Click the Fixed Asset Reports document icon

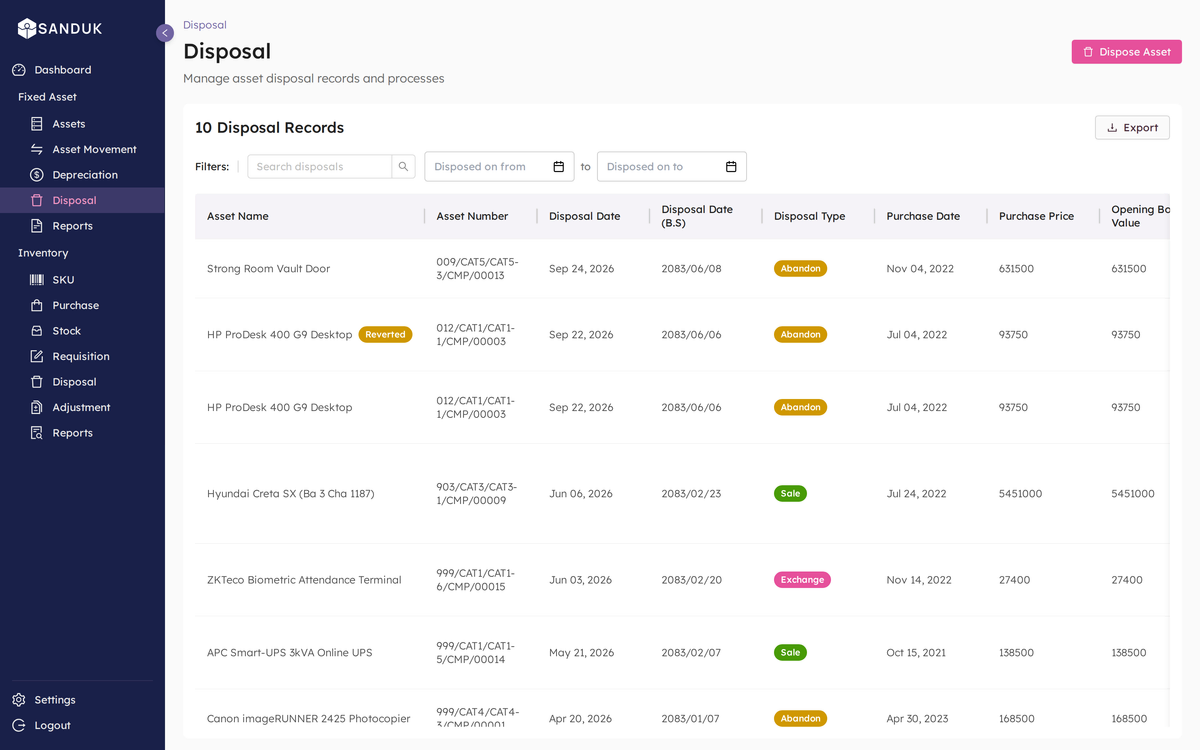37,226
